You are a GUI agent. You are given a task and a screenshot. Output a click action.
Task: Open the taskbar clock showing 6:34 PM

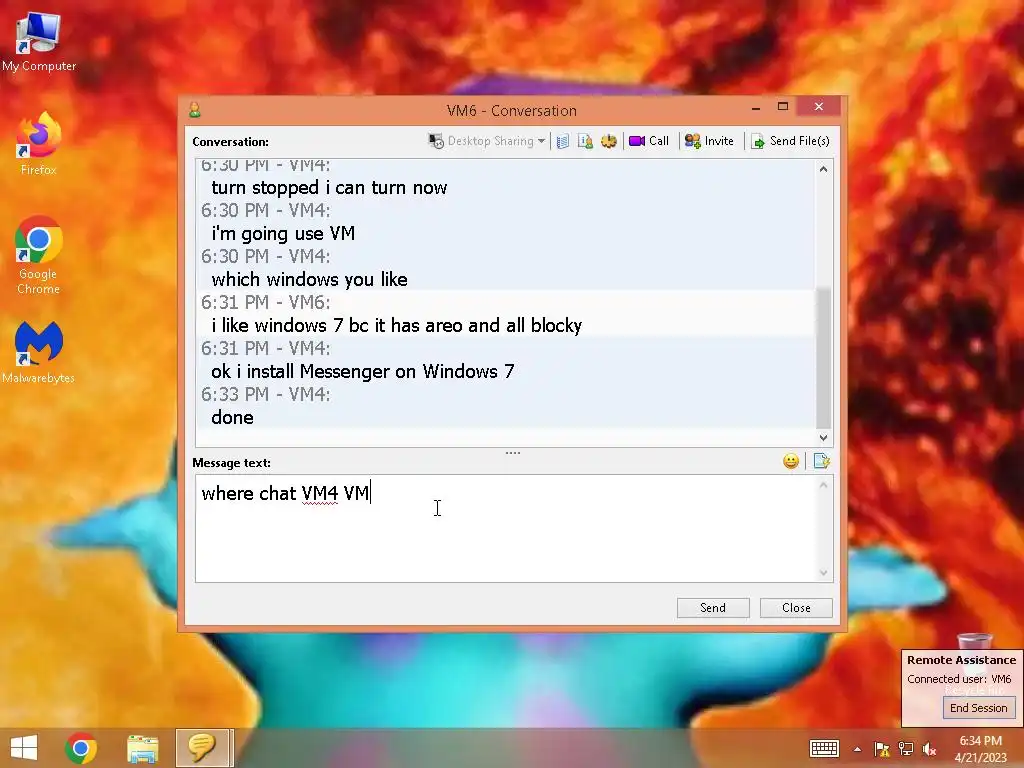click(x=981, y=748)
